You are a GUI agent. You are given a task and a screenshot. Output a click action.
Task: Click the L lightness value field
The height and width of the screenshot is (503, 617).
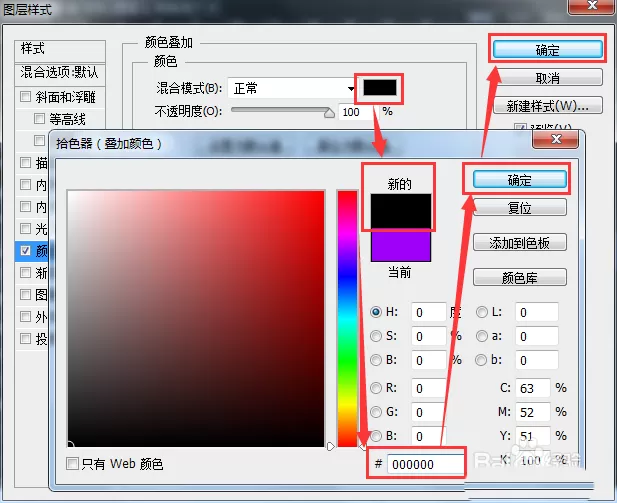537,312
